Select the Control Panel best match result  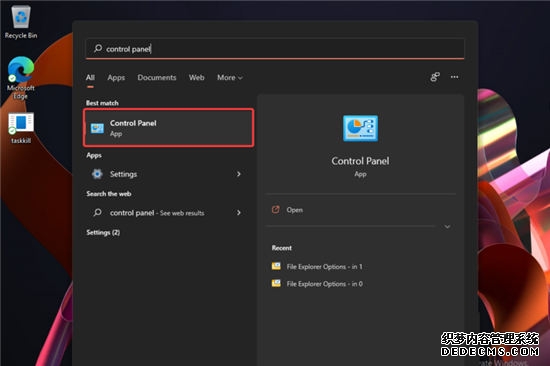169,128
